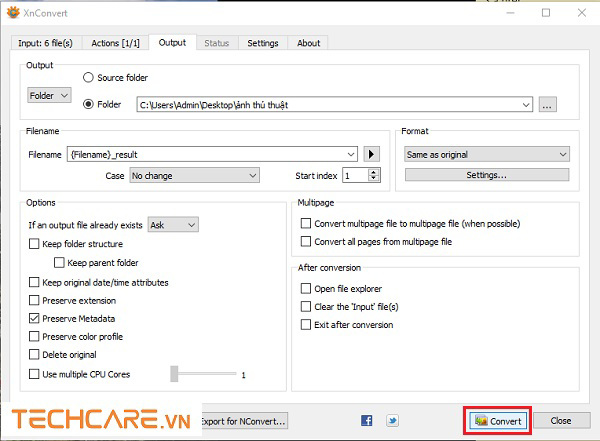Adjust the CPU cores slider handle
This screenshot has height=441, width=600.
(x=174, y=374)
